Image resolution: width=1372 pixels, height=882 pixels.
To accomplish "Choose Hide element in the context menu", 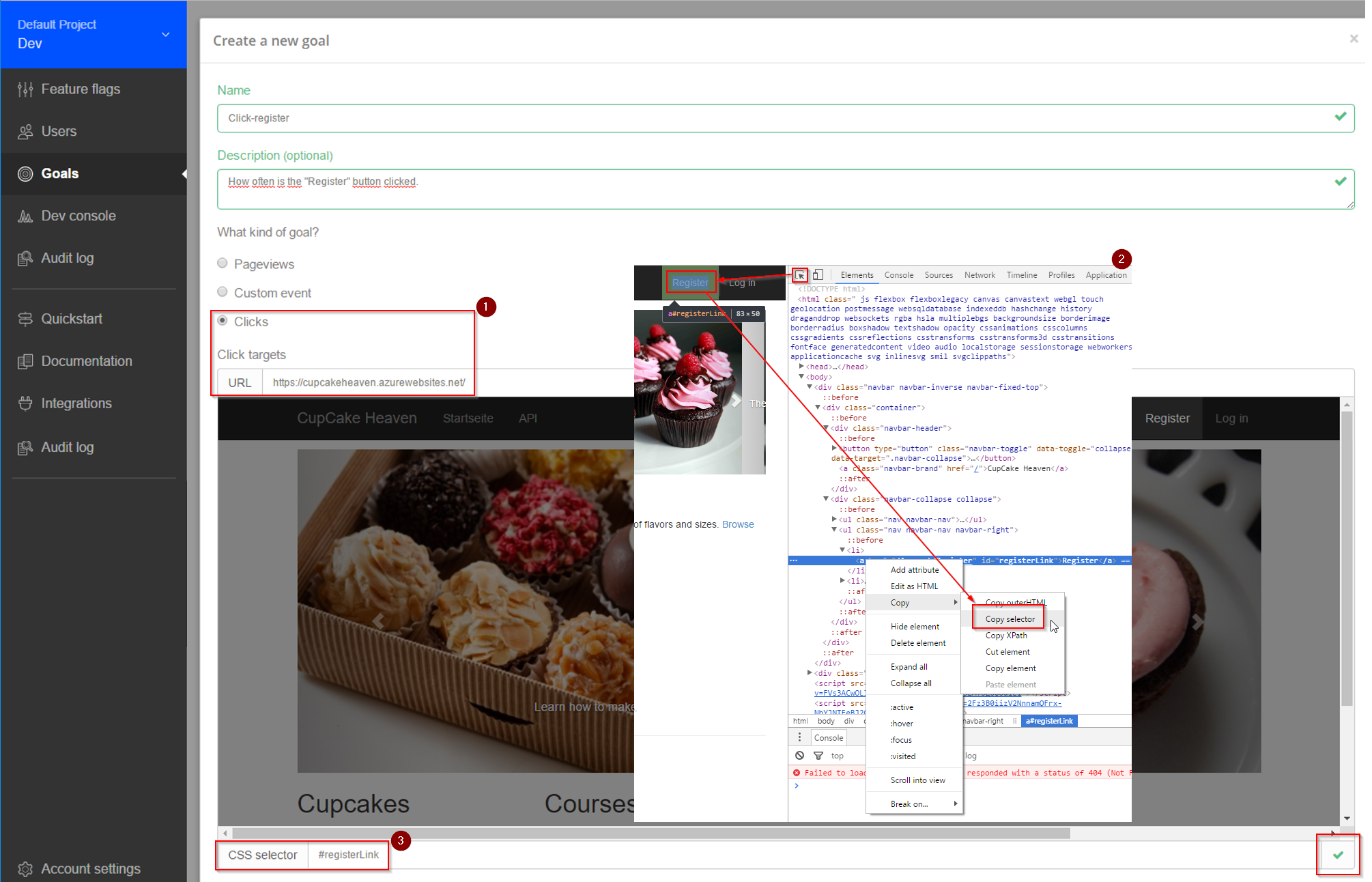I will coord(915,627).
